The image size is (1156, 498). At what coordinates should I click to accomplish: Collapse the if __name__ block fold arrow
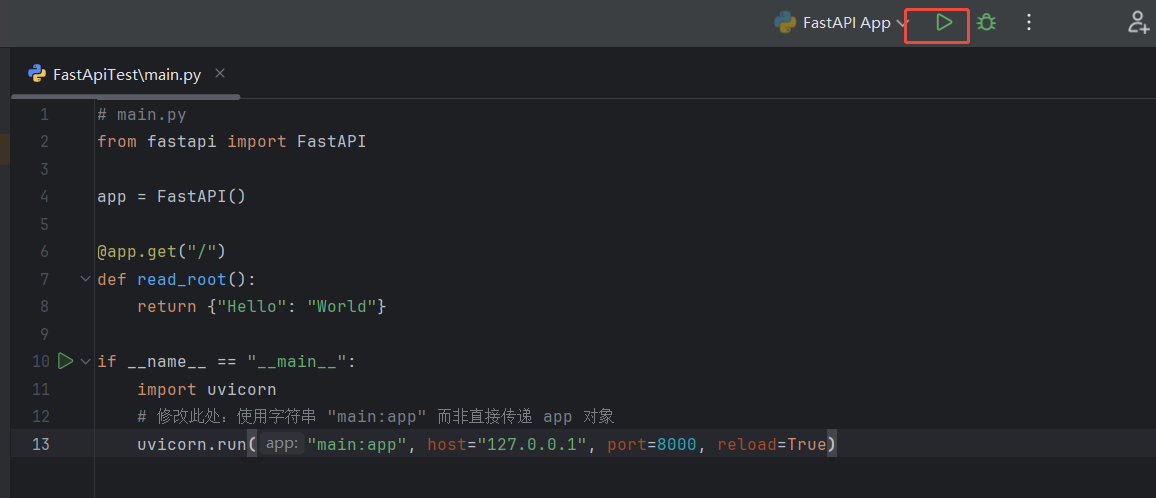(x=86, y=362)
